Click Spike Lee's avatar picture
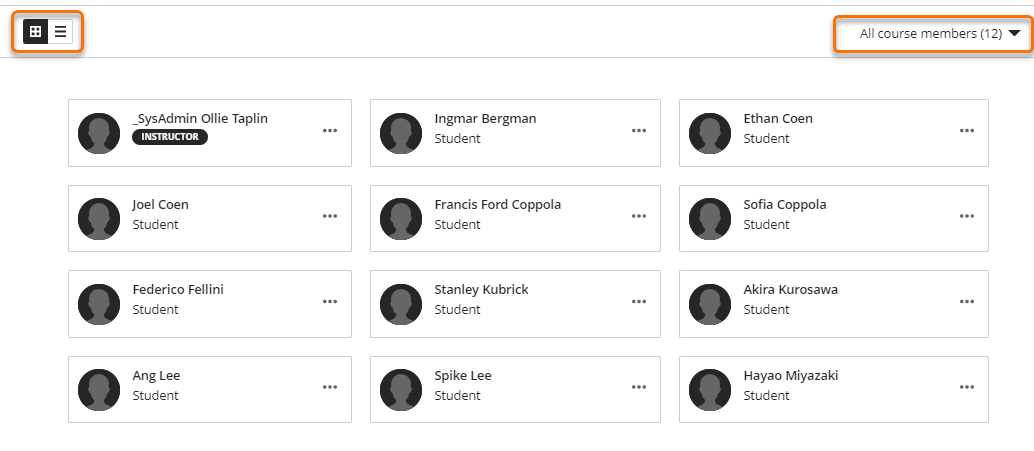Viewport: 1034px width, 451px height. tap(401, 388)
